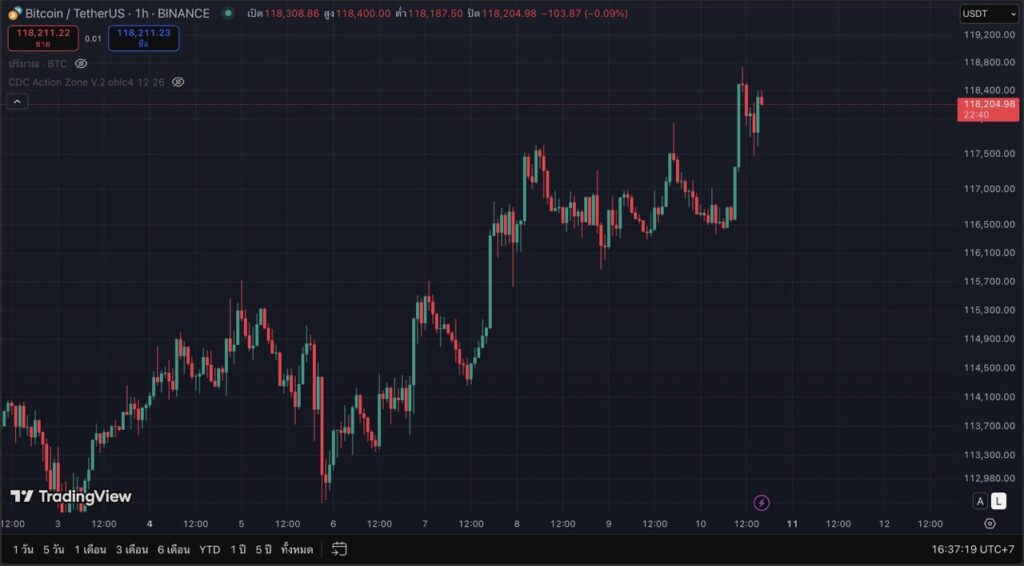Select the 5 วัน date range
Viewport: 1024px width, 566px height.
pyautogui.click(x=54, y=549)
